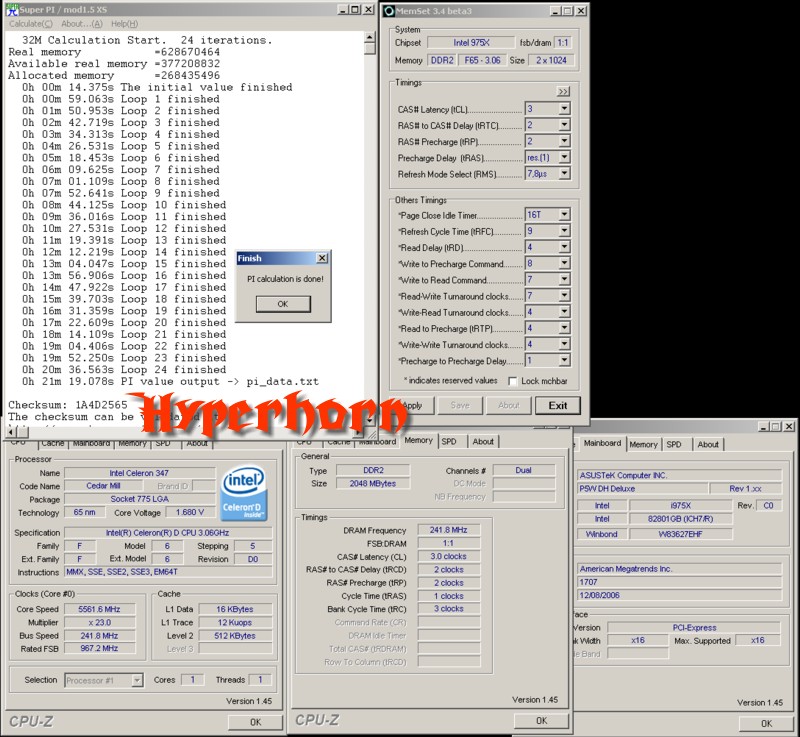
Task: Click the Rated FSB 967.2 MHz field
Action: pyautogui.click(x=99, y=649)
